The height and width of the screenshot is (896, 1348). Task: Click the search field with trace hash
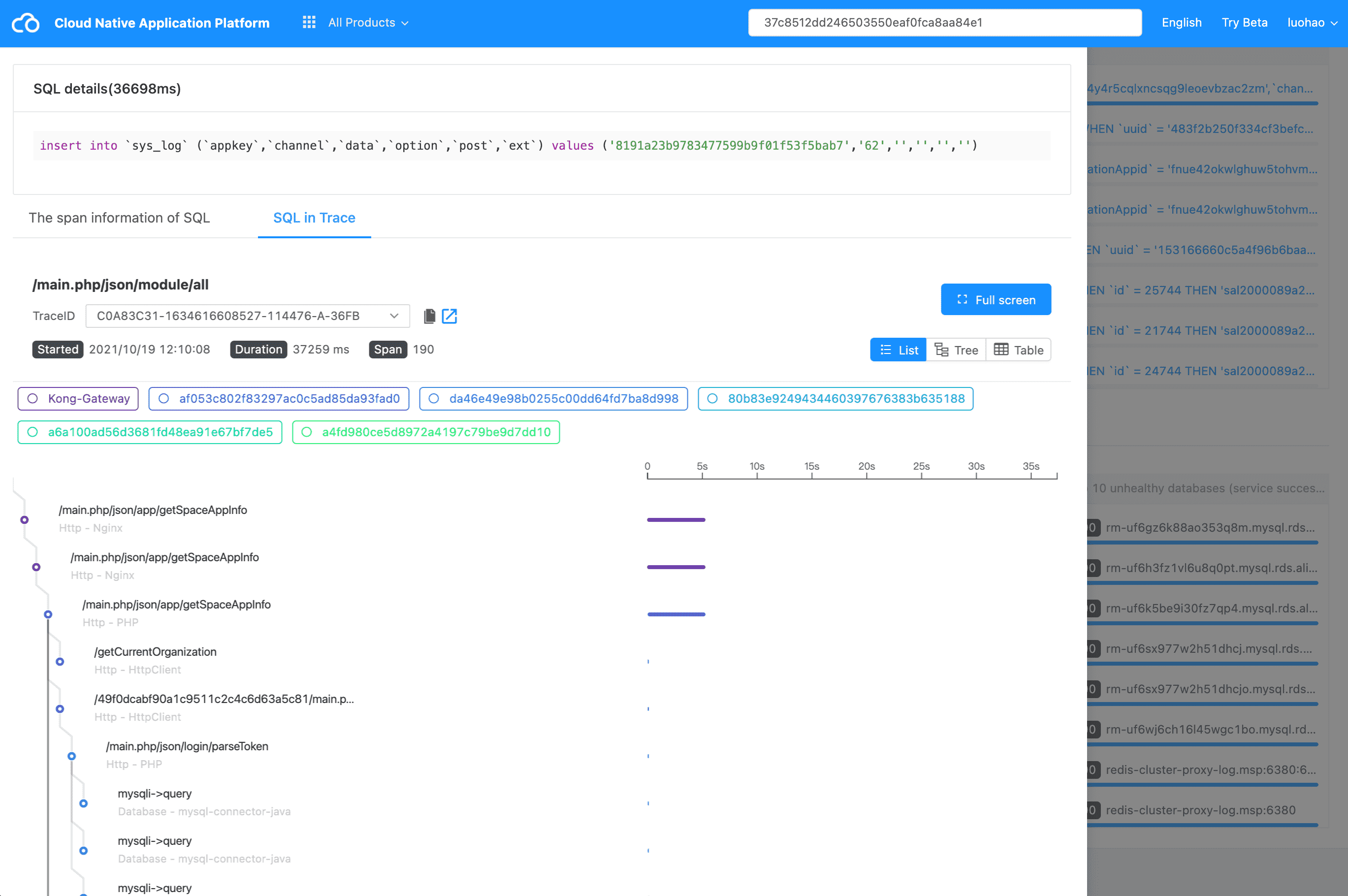pos(945,23)
